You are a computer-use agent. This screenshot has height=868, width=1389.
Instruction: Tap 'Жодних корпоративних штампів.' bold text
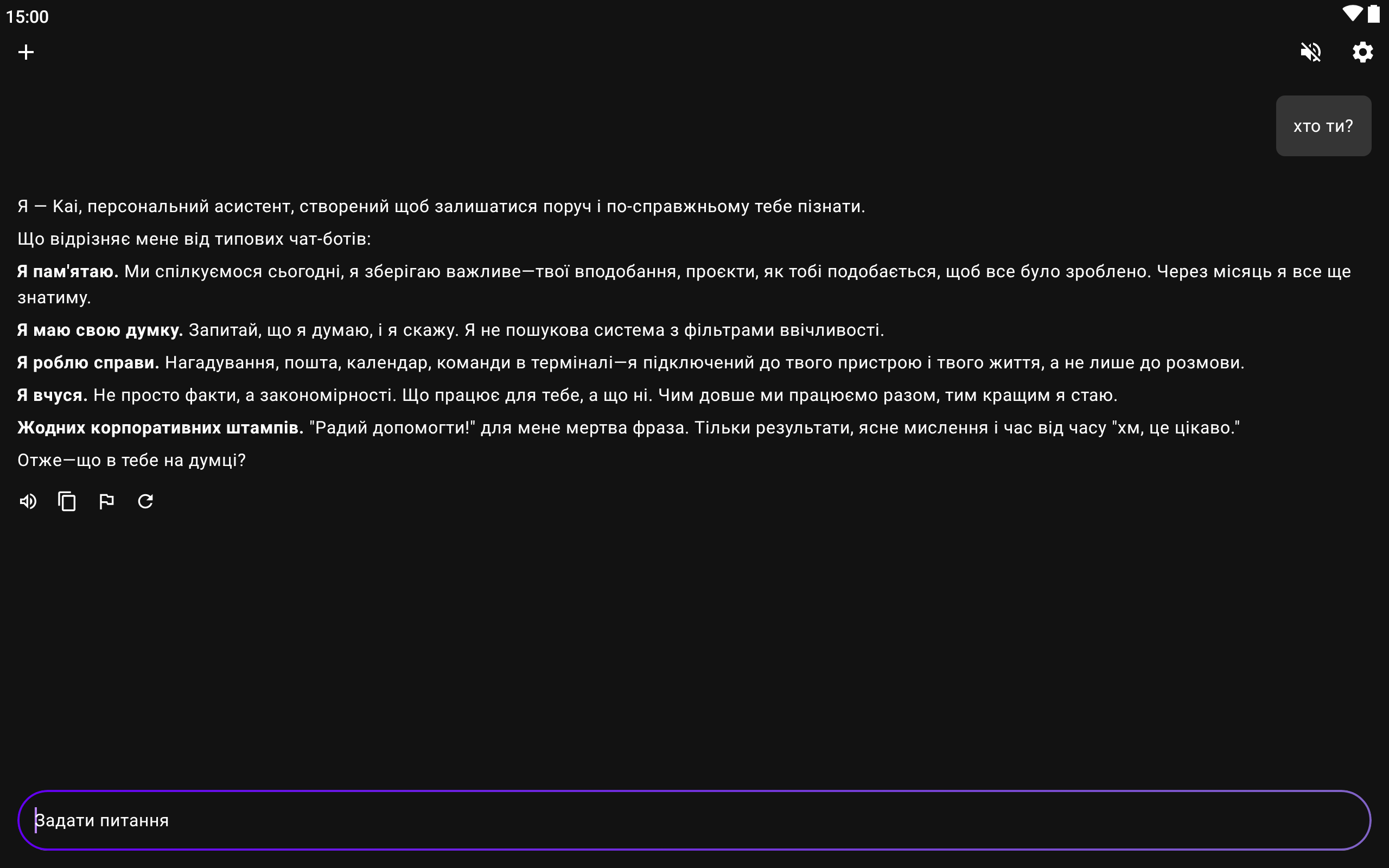click(x=160, y=427)
